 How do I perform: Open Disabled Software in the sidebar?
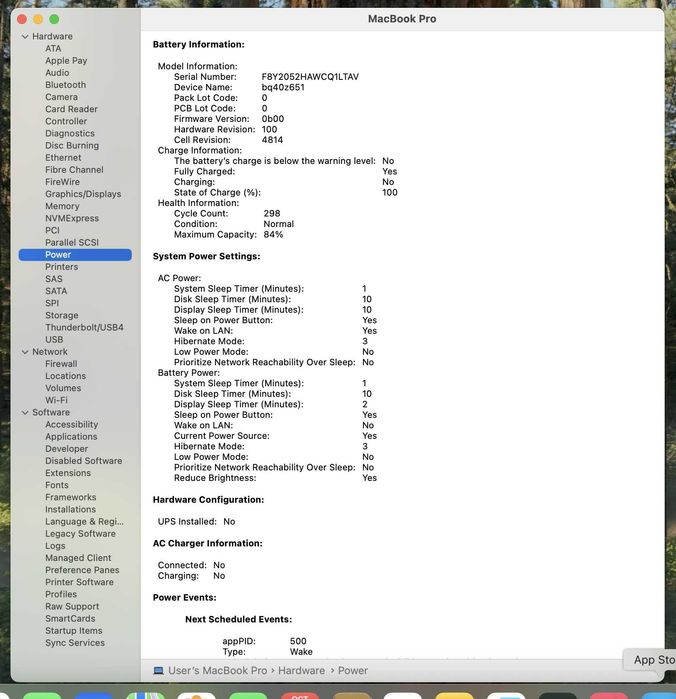[x=83, y=461]
